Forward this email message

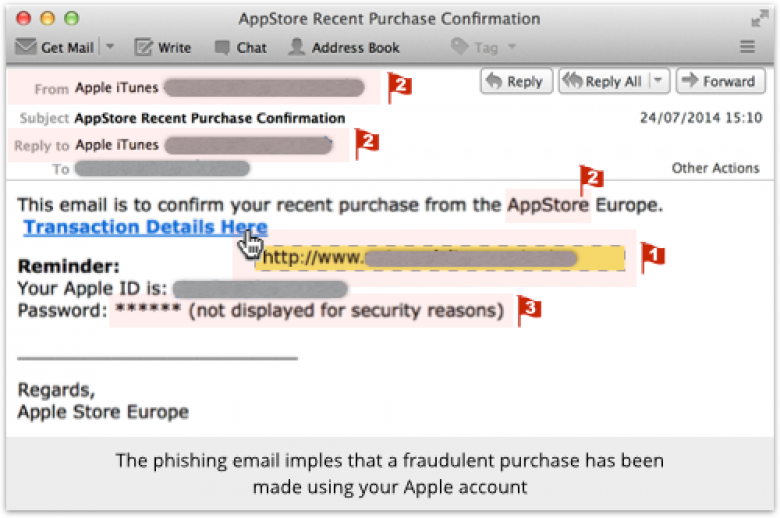pos(720,81)
